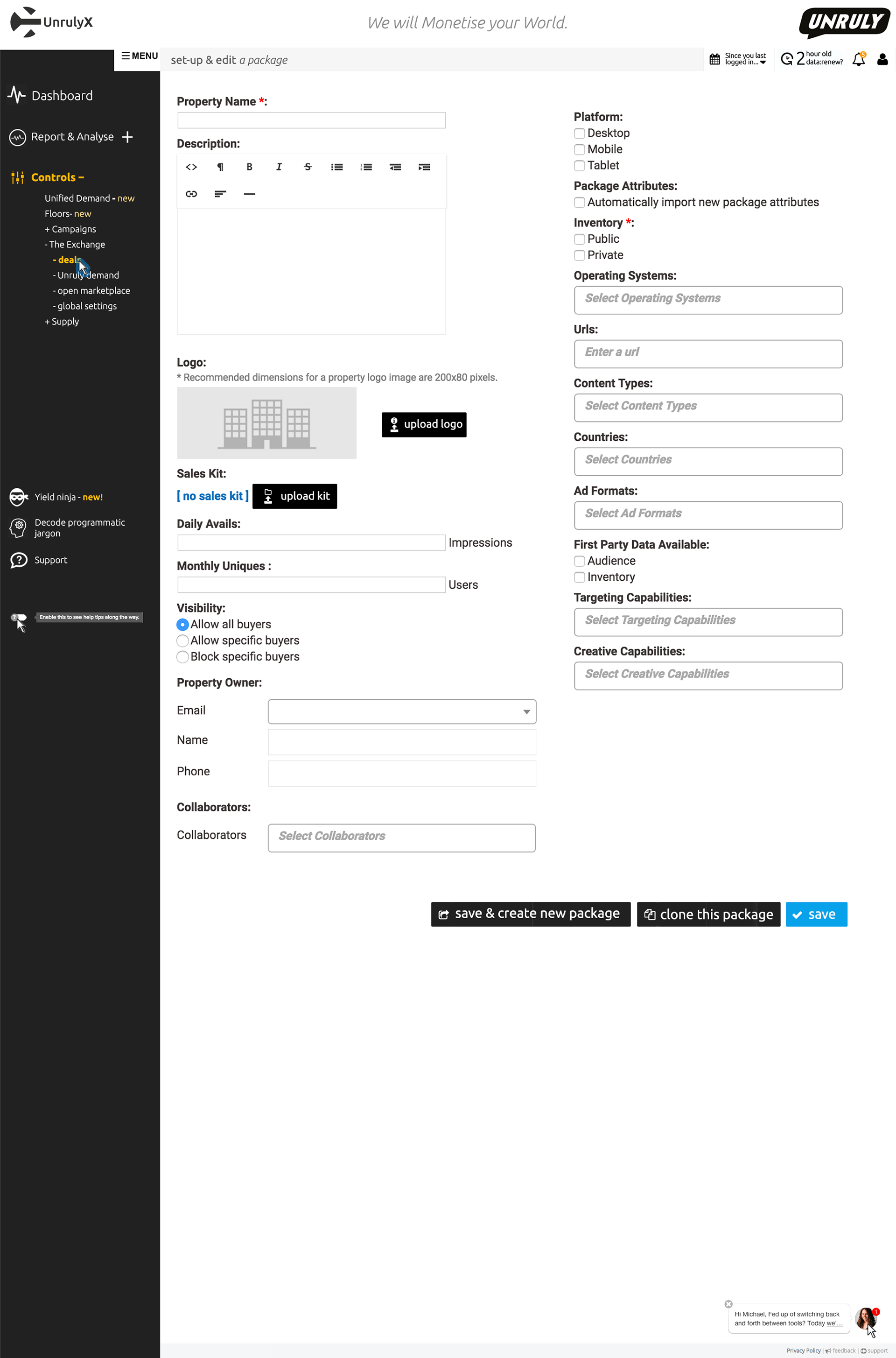Click the upload logo button

[x=424, y=425]
